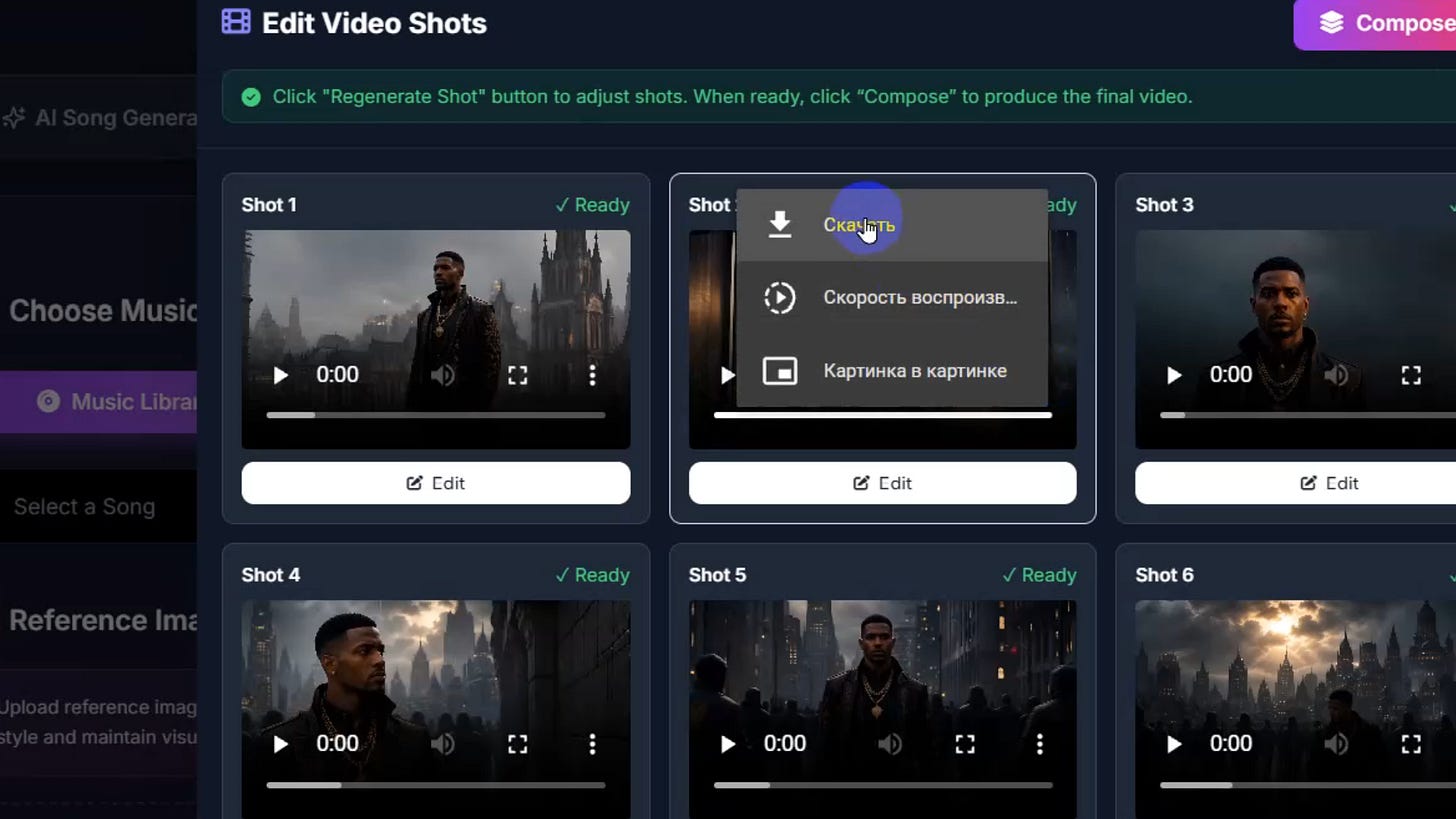
Task: Click the film strip icon beside heading
Action: [x=236, y=22]
